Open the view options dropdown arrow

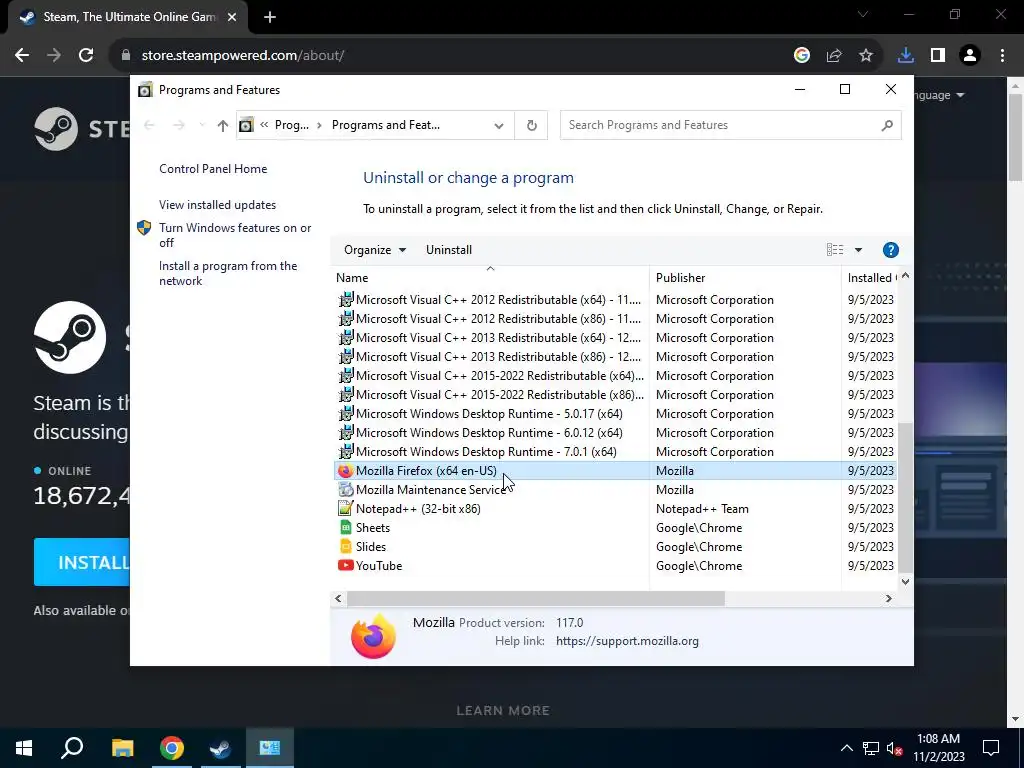click(858, 250)
